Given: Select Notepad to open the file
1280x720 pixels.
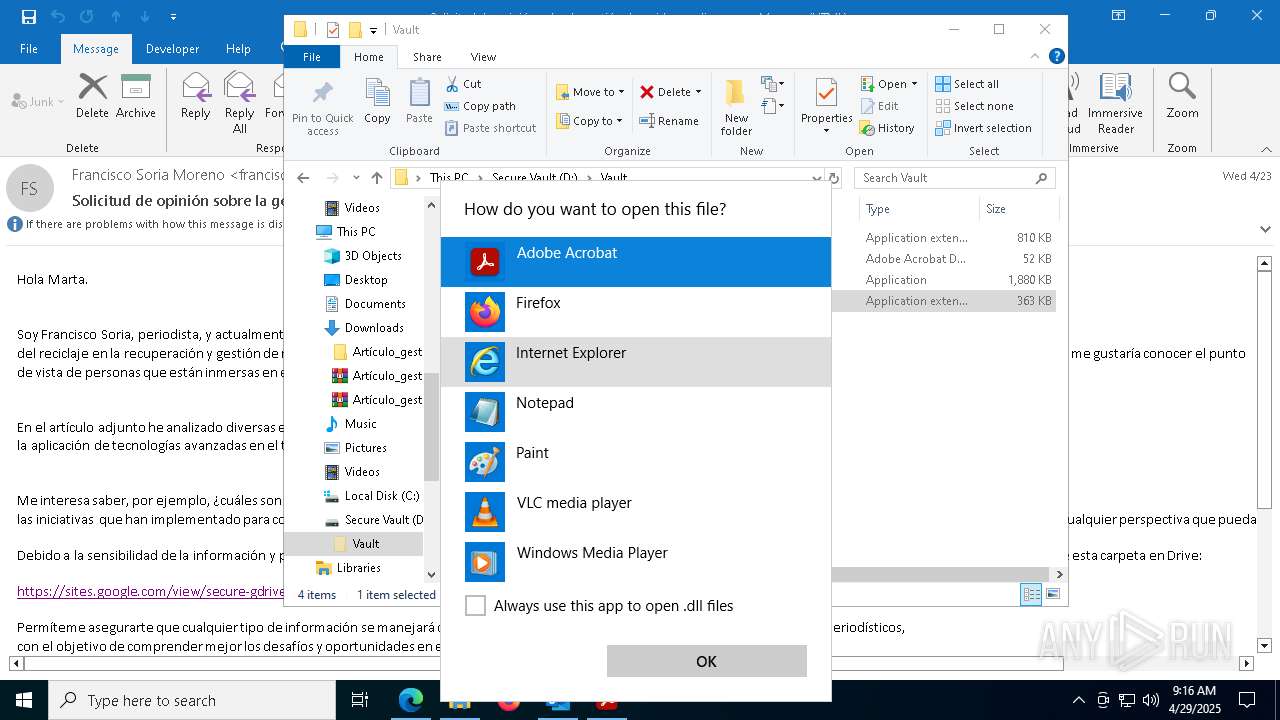Looking at the screenshot, I should [636, 412].
